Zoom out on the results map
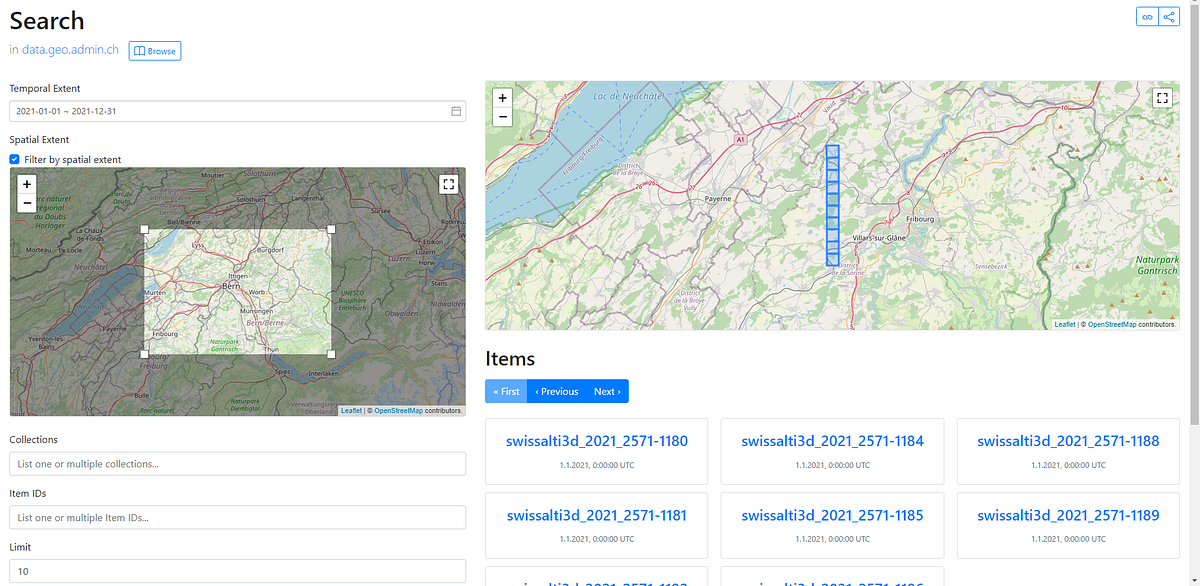 (502, 116)
